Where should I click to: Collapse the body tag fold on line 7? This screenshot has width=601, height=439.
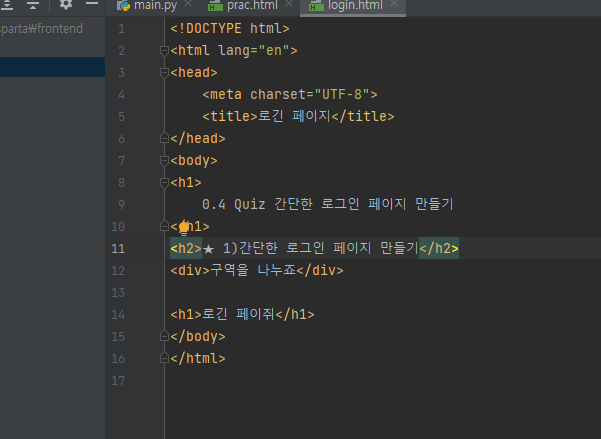(164, 161)
